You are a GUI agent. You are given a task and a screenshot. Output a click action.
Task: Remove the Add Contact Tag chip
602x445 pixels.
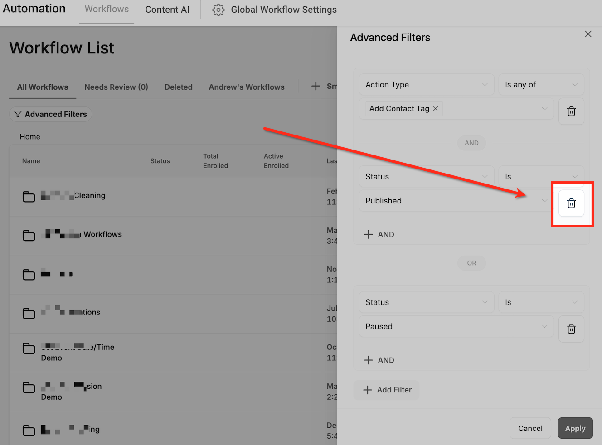tap(435, 109)
